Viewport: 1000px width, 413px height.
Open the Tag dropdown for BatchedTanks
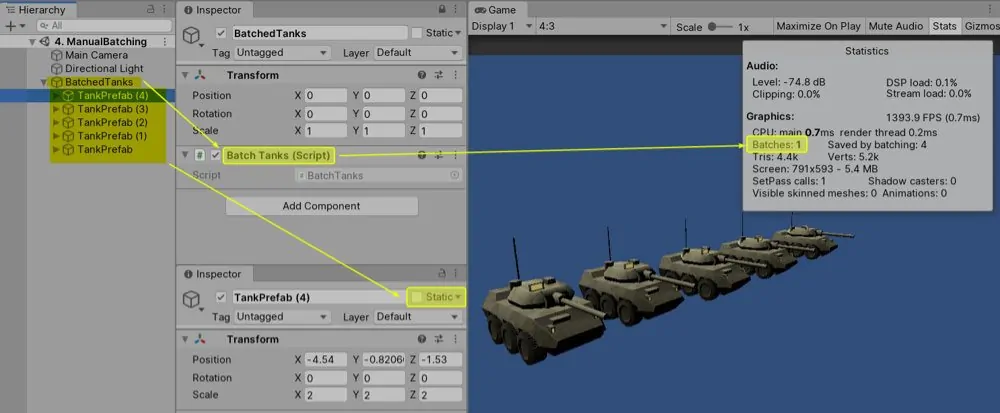tap(280, 52)
